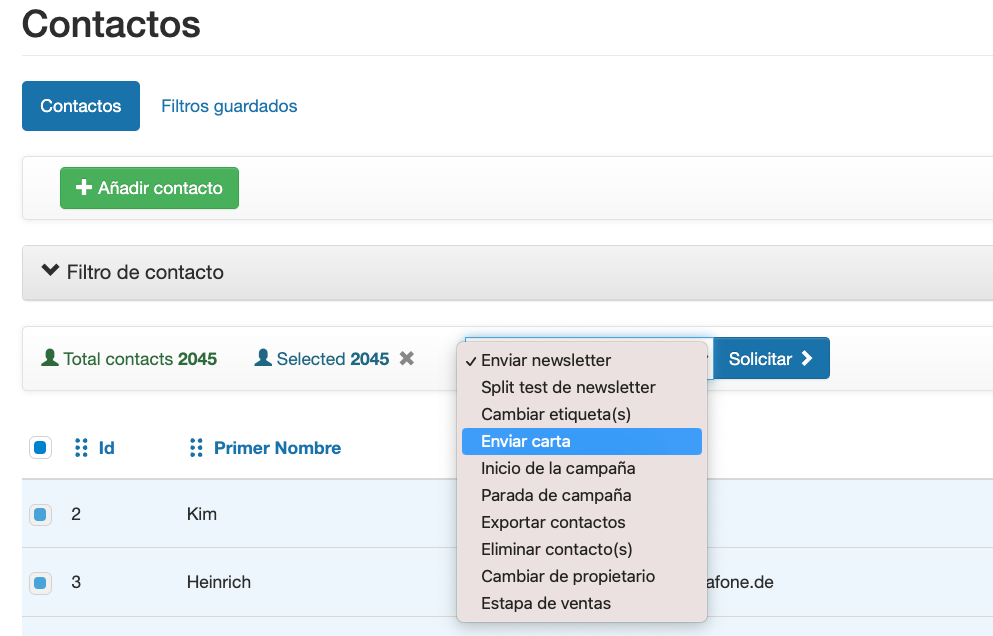Screen dimensions: 993x636
Task: Clear selection using the X icon
Action: (x=407, y=359)
